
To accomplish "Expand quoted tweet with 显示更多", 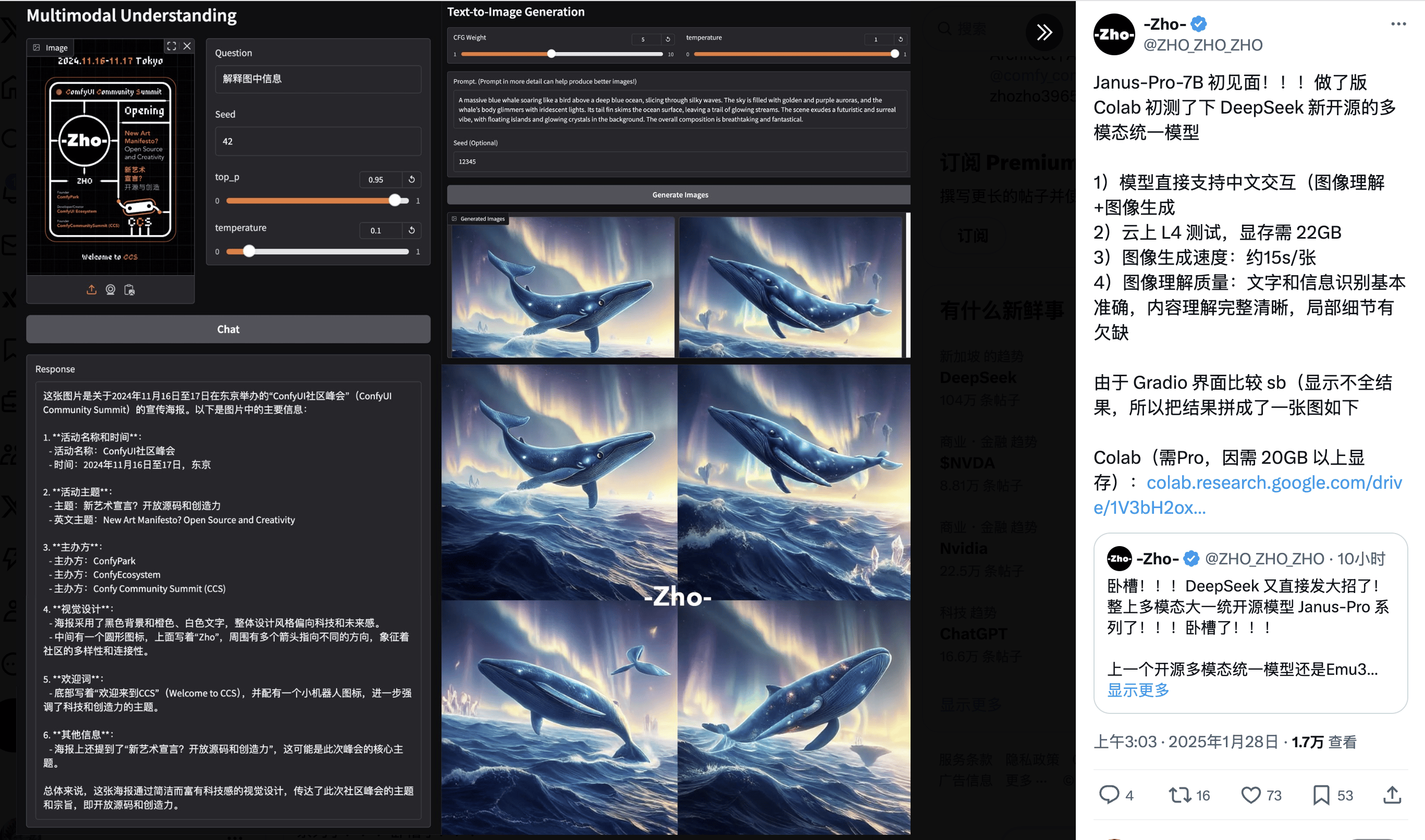I will [1137, 689].
